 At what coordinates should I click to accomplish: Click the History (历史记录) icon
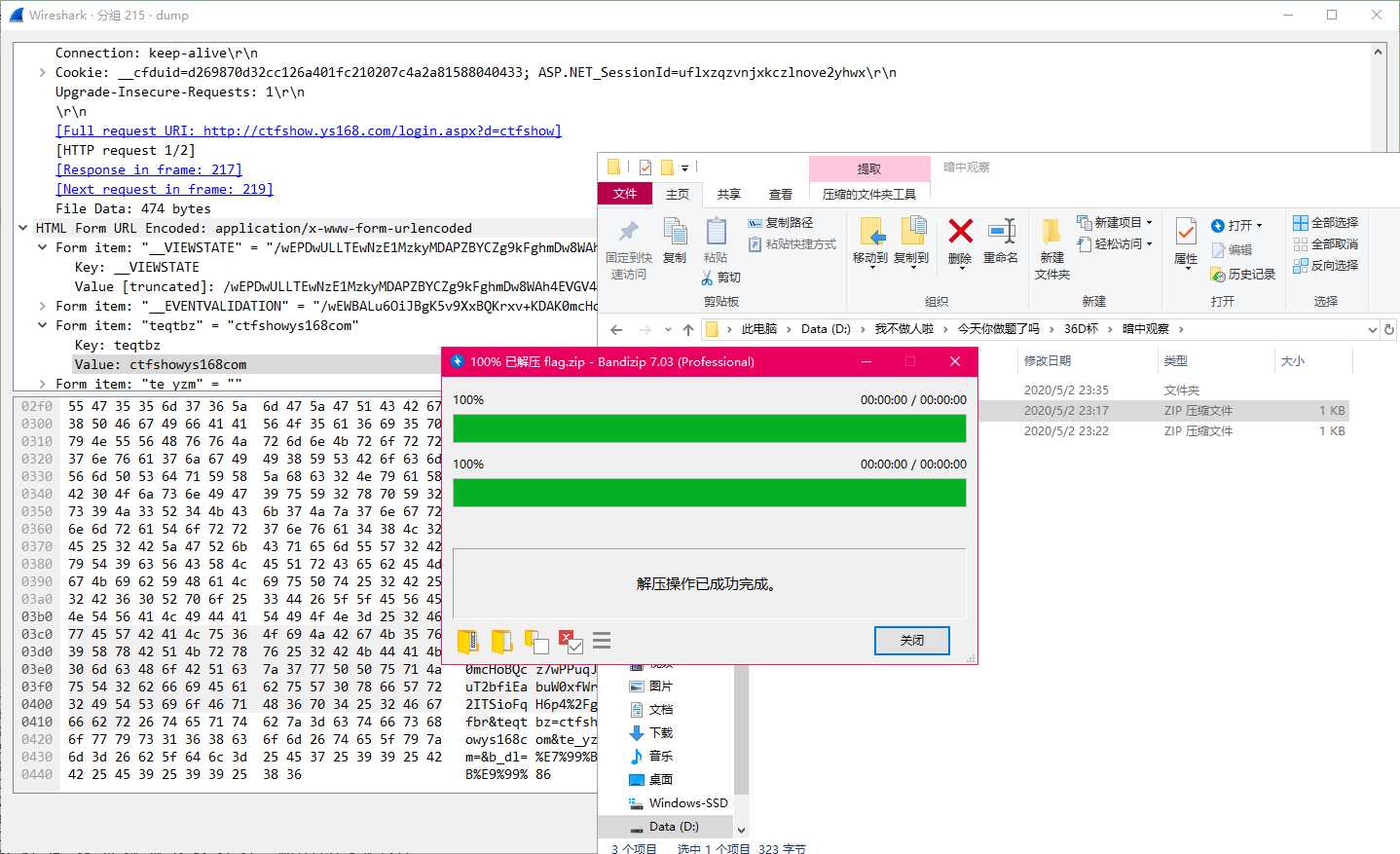click(1217, 275)
